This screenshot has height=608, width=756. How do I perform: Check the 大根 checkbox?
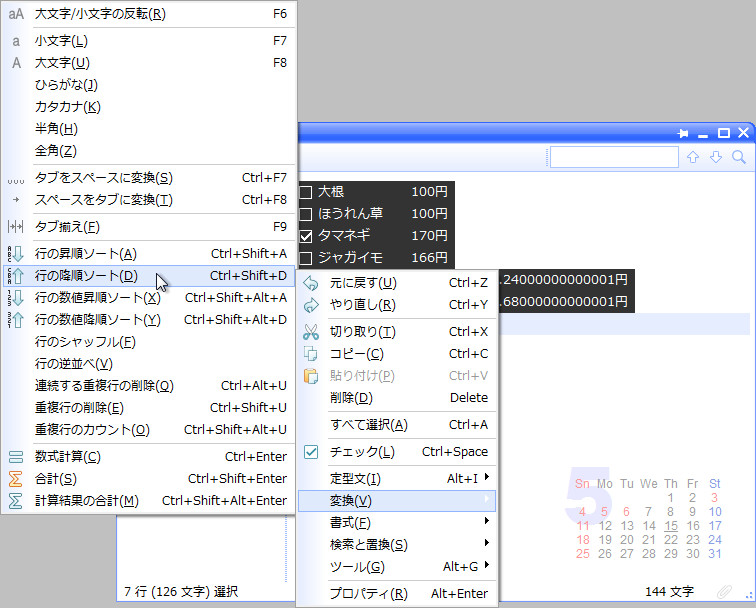tap(306, 192)
